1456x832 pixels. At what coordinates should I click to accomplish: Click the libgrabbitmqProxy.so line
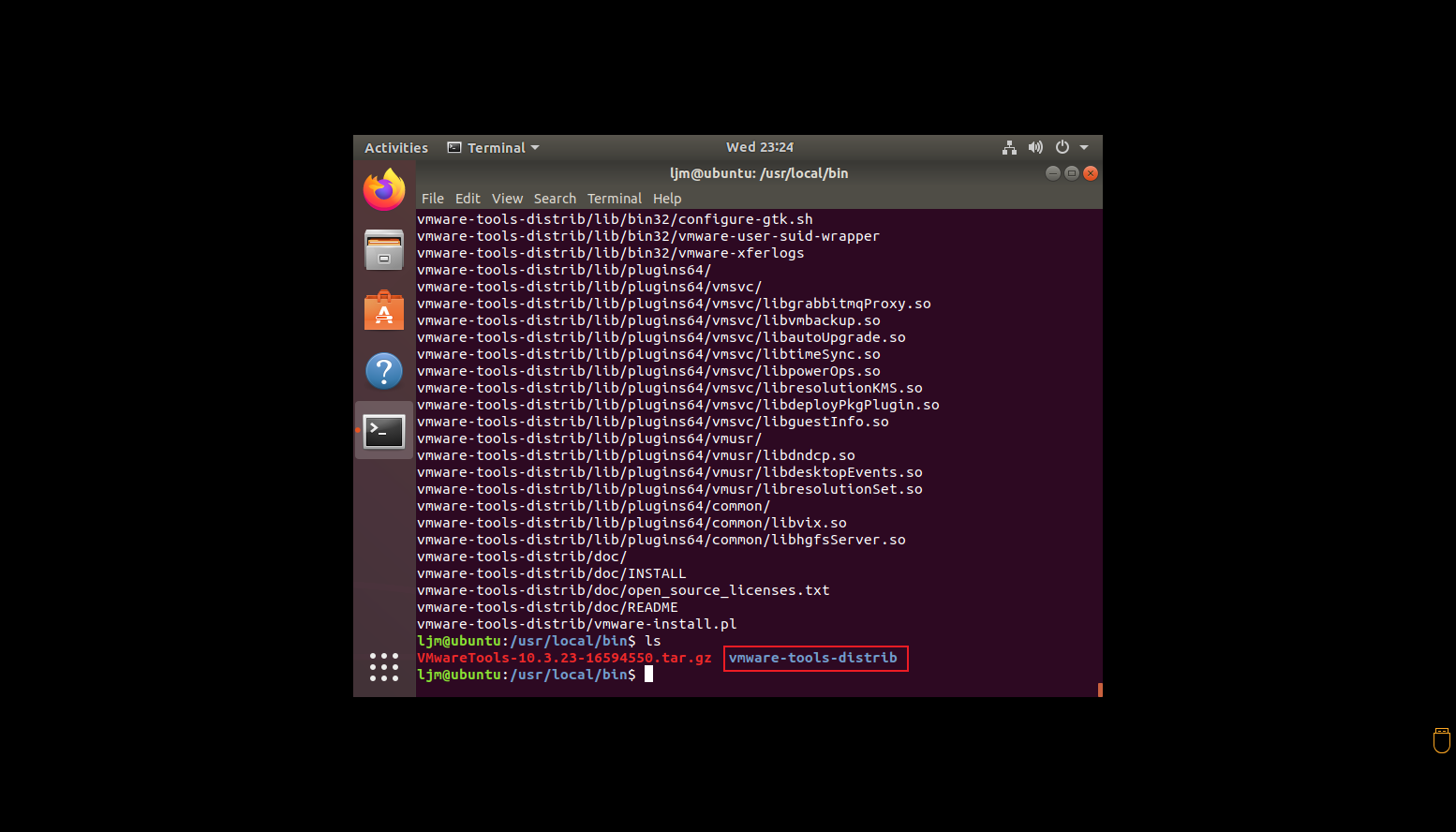tap(674, 304)
